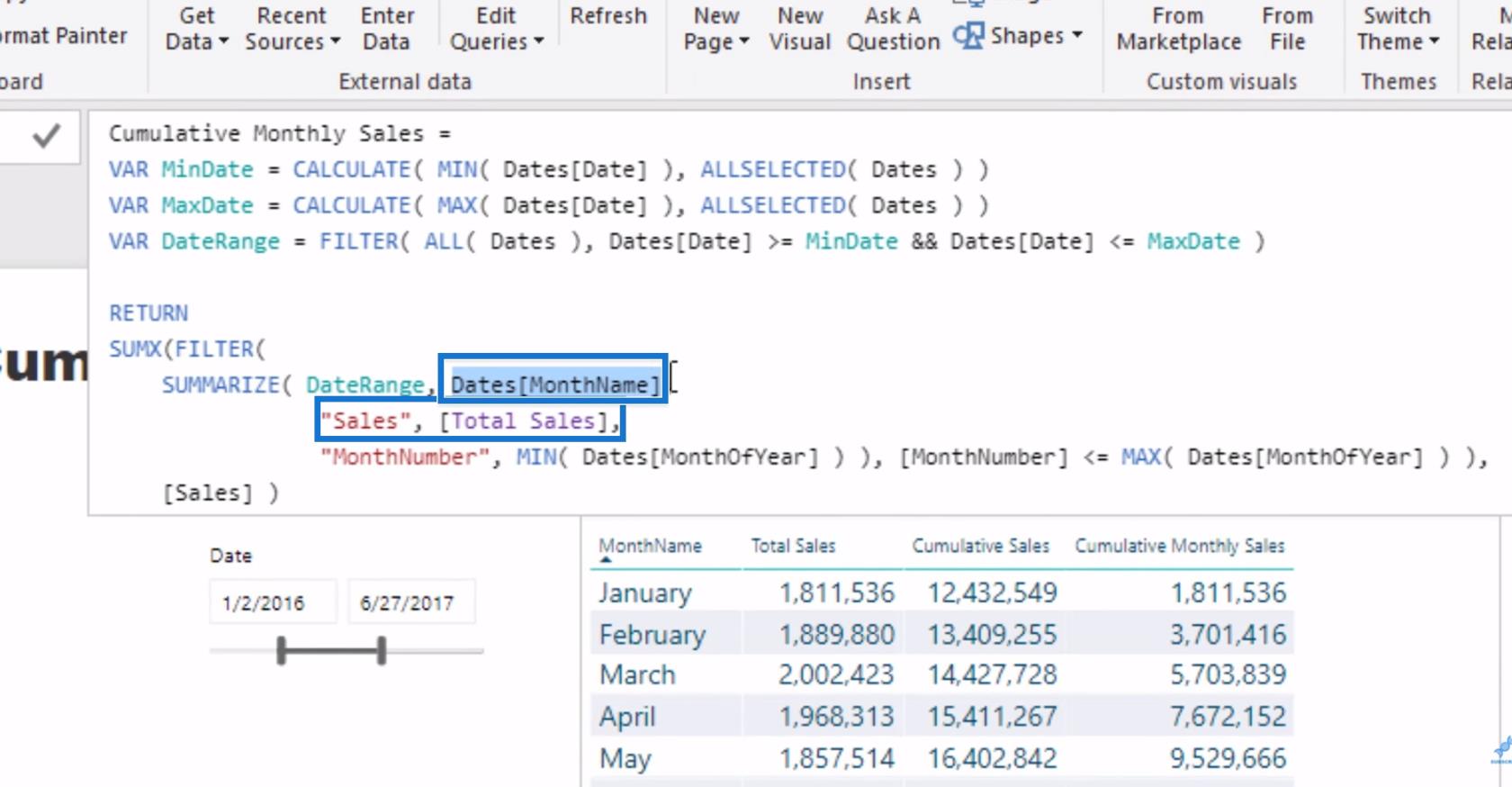This screenshot has width=1512, height=787.
Task: Click the value 12,432,549 in January row
Action: tap(993, 593)
